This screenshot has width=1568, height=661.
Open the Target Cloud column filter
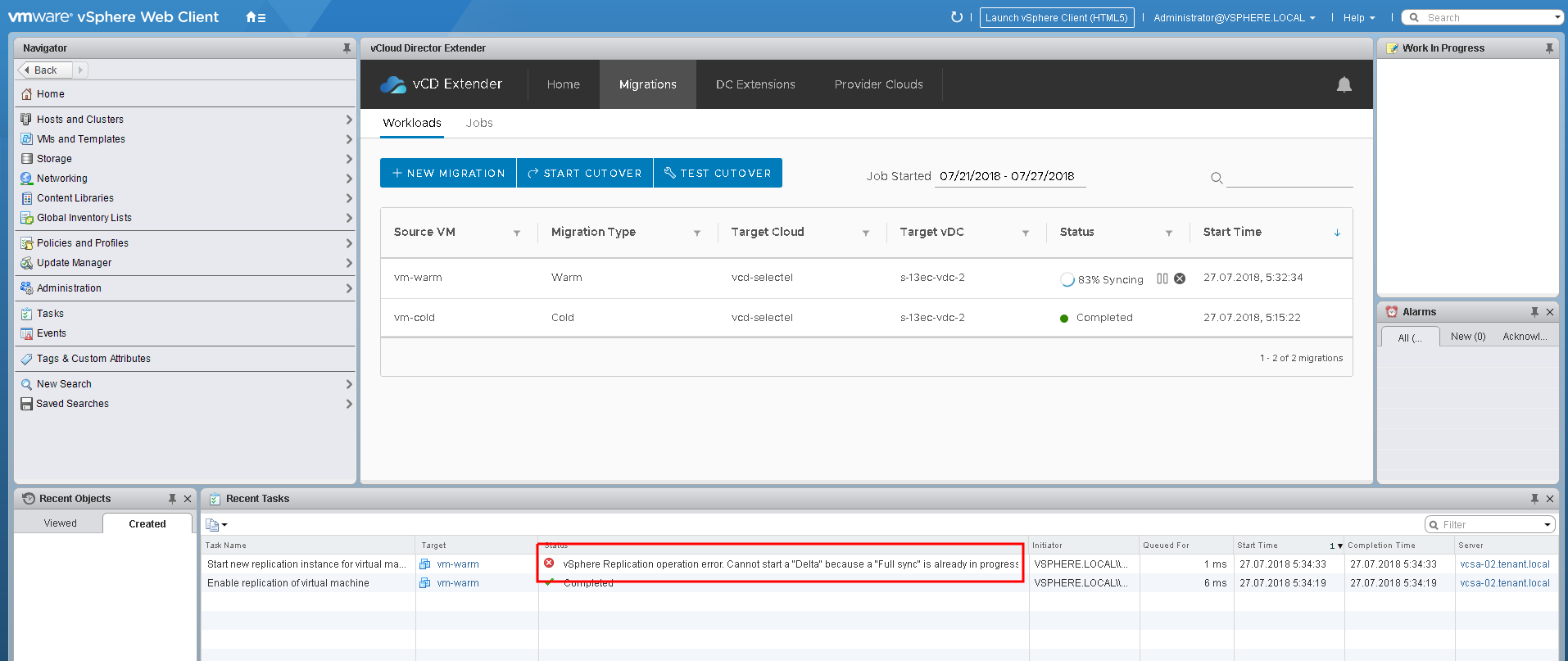[866, 233]
